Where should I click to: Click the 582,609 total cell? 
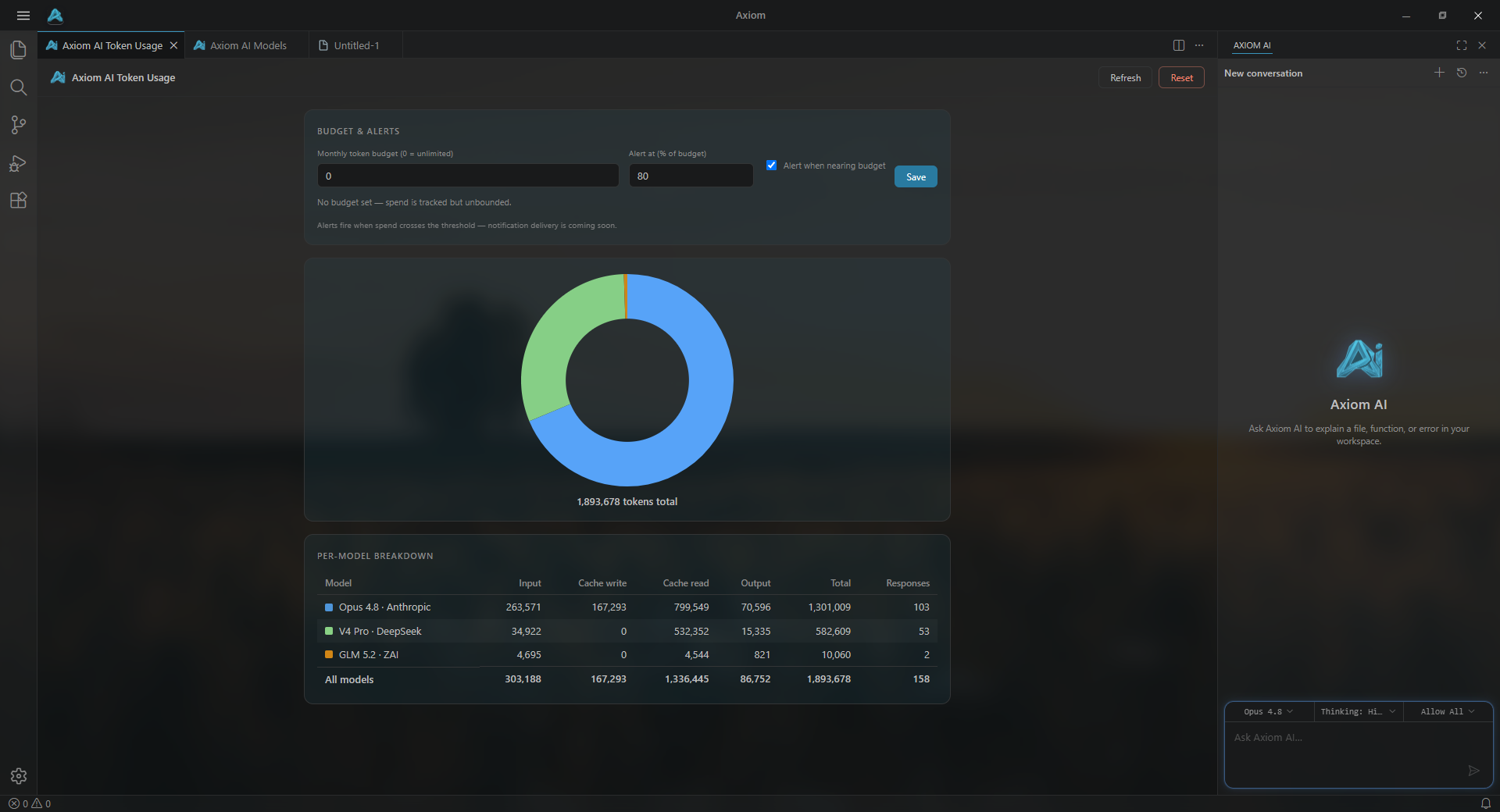tap(833, 631)
